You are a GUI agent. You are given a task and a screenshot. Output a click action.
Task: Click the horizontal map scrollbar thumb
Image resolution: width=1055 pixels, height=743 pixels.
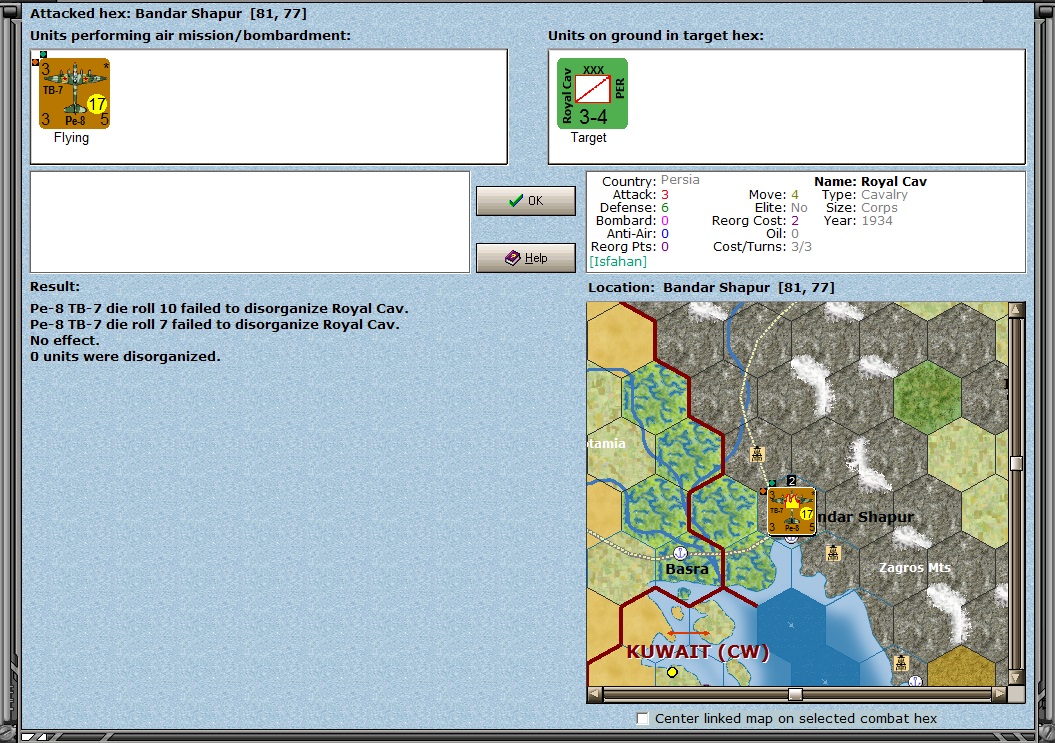[x=795, y=694]
